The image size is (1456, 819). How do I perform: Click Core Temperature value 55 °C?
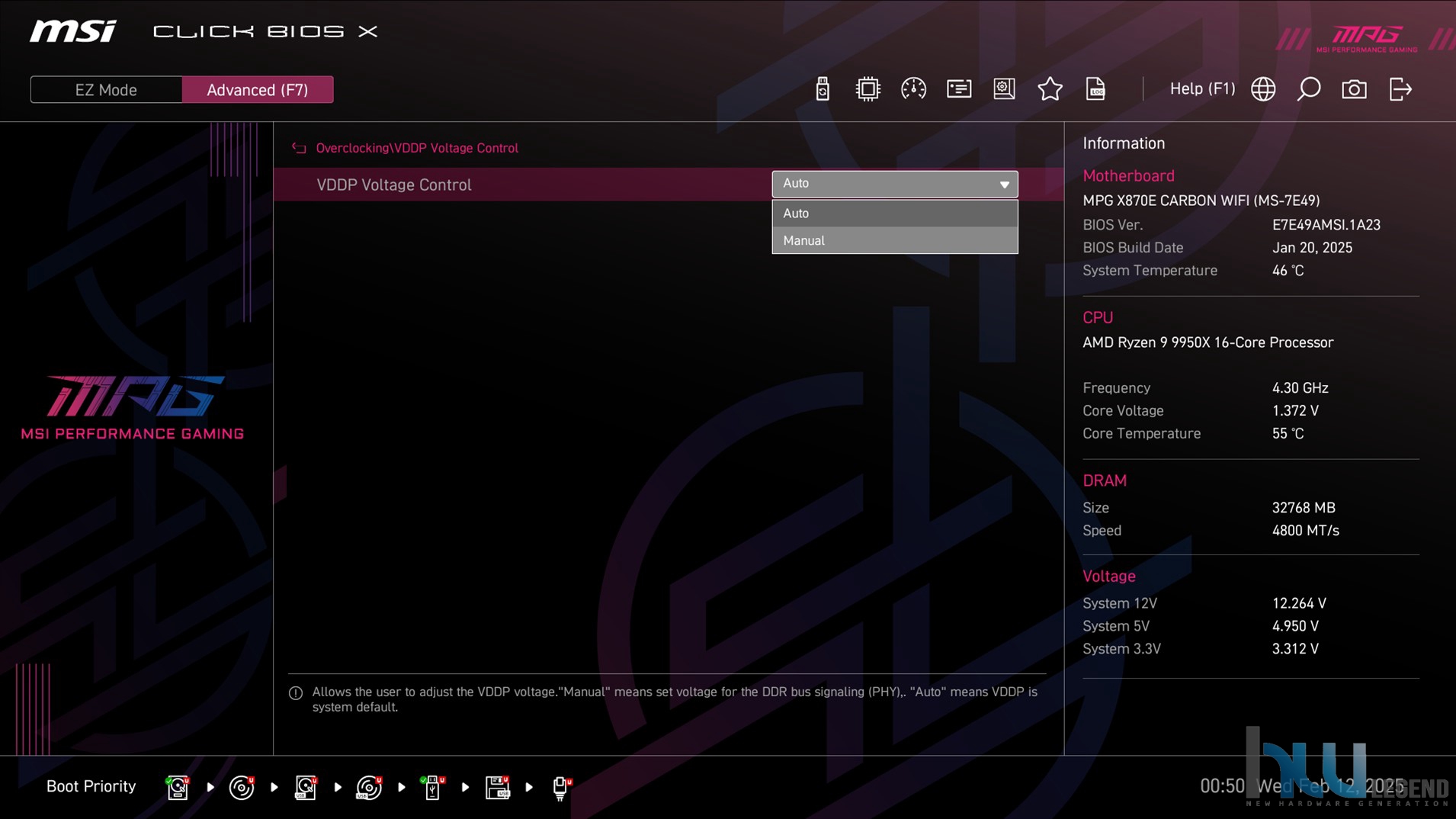1288,434
